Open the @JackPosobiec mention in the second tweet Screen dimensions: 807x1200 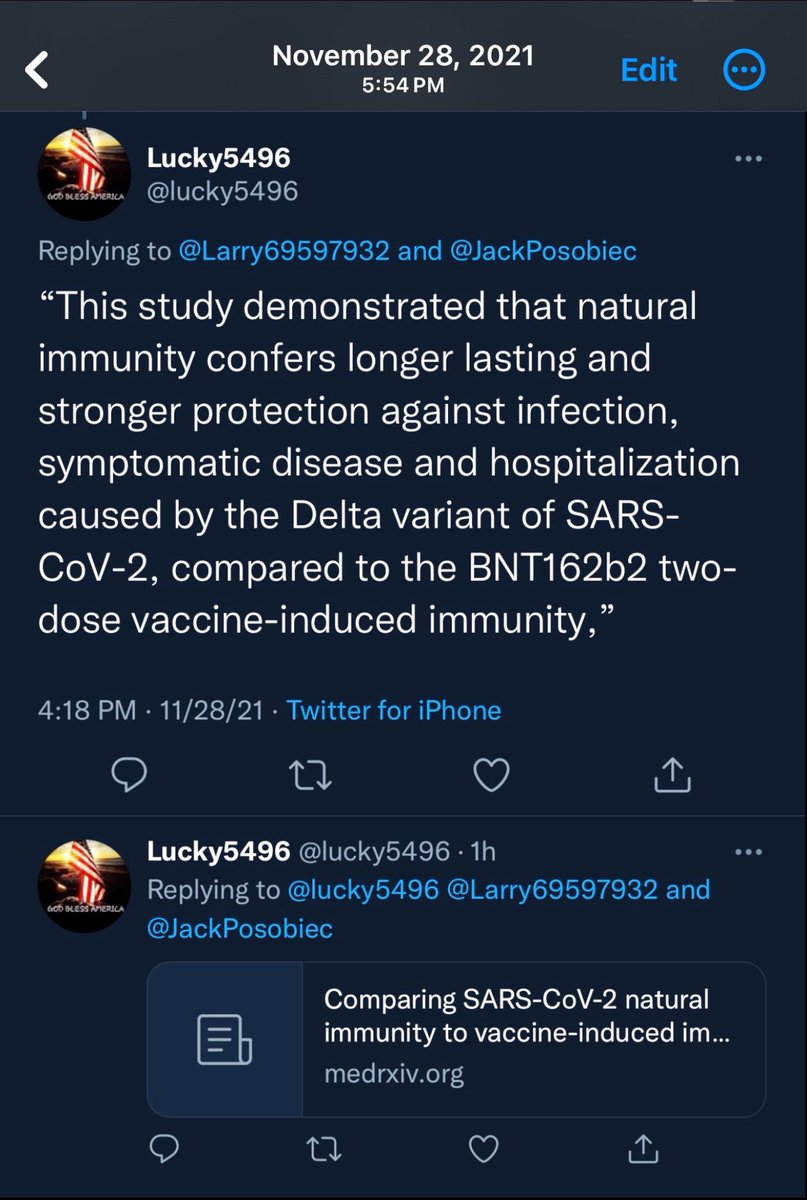pyautogui.click(x=240, y=928)
